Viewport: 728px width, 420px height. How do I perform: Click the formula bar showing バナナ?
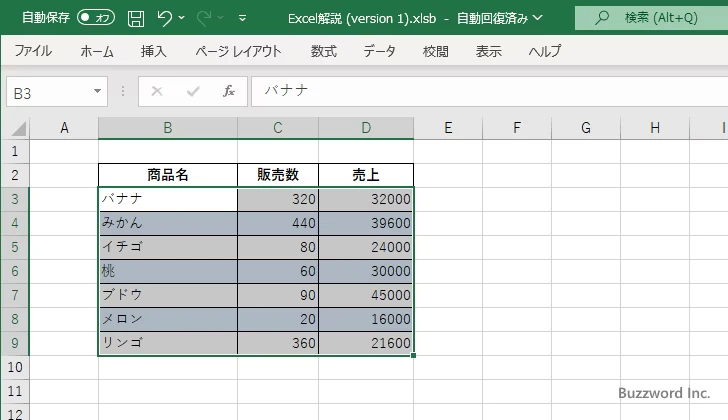(489, 91)
